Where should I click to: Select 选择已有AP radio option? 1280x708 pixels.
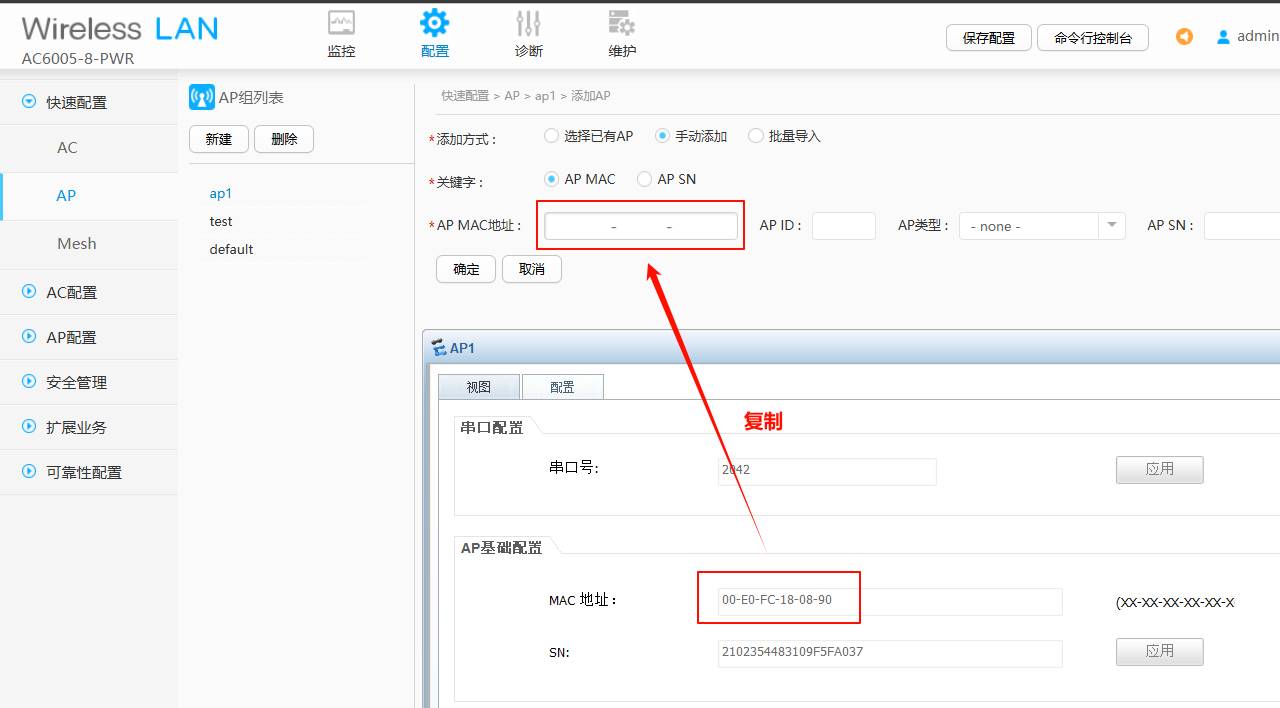click(x=551, y=135)
